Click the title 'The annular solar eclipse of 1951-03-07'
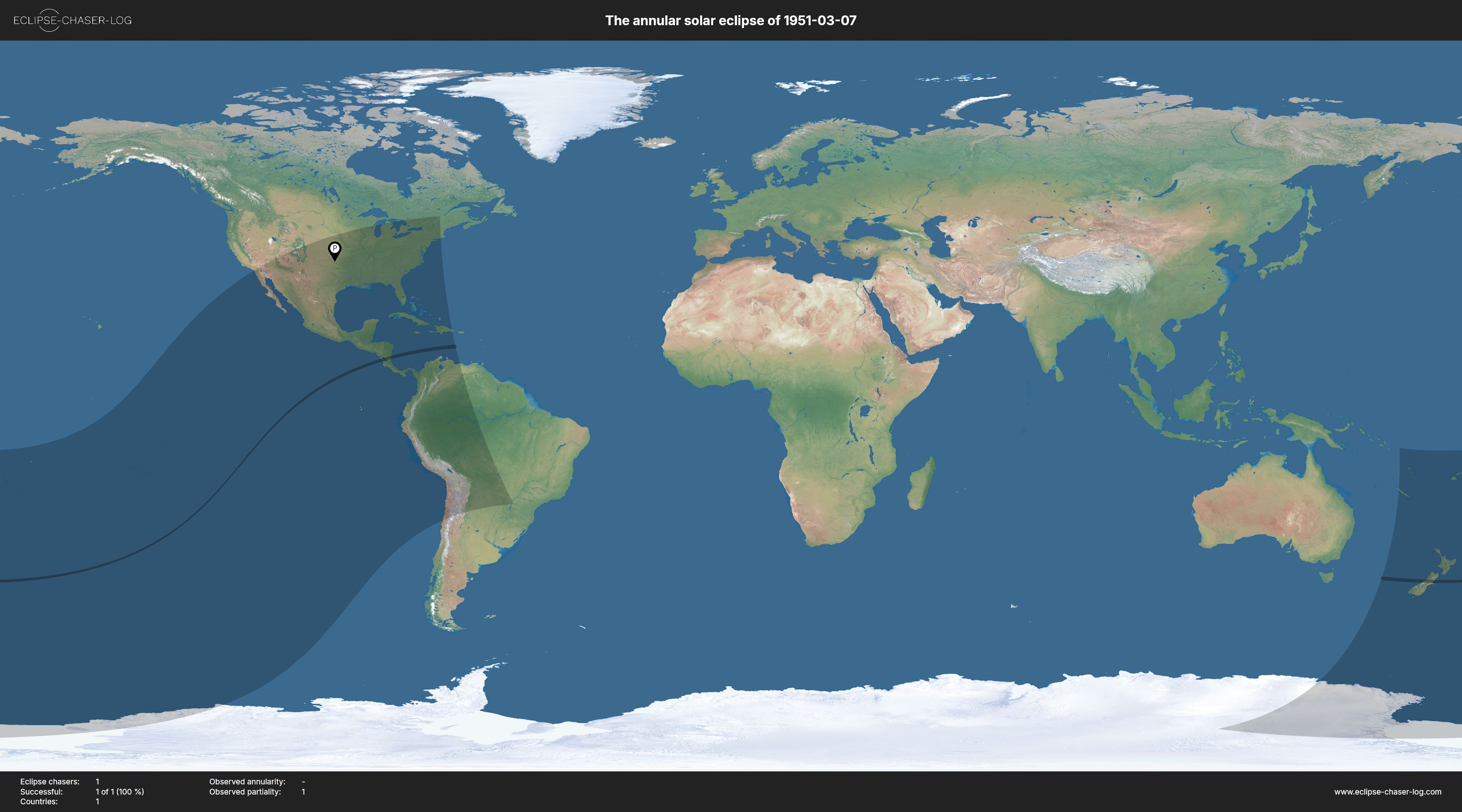Viewport: 1462px width, 812px height. point(731,20)
